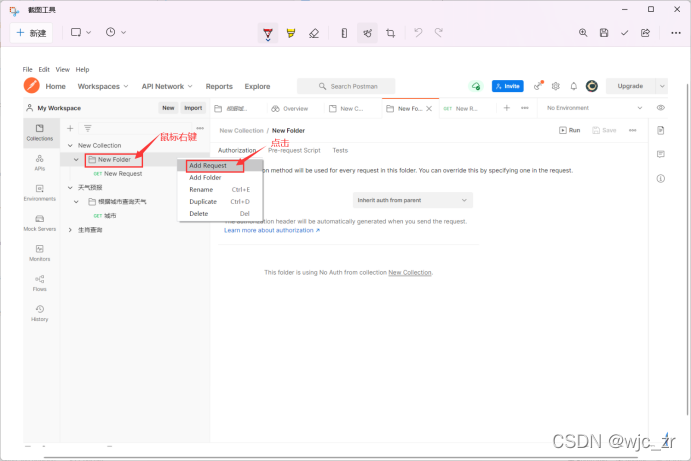Image resolution: width=691 pixels, height=461 pixels.
Task: Open the File menu
Action: point(27,70)
